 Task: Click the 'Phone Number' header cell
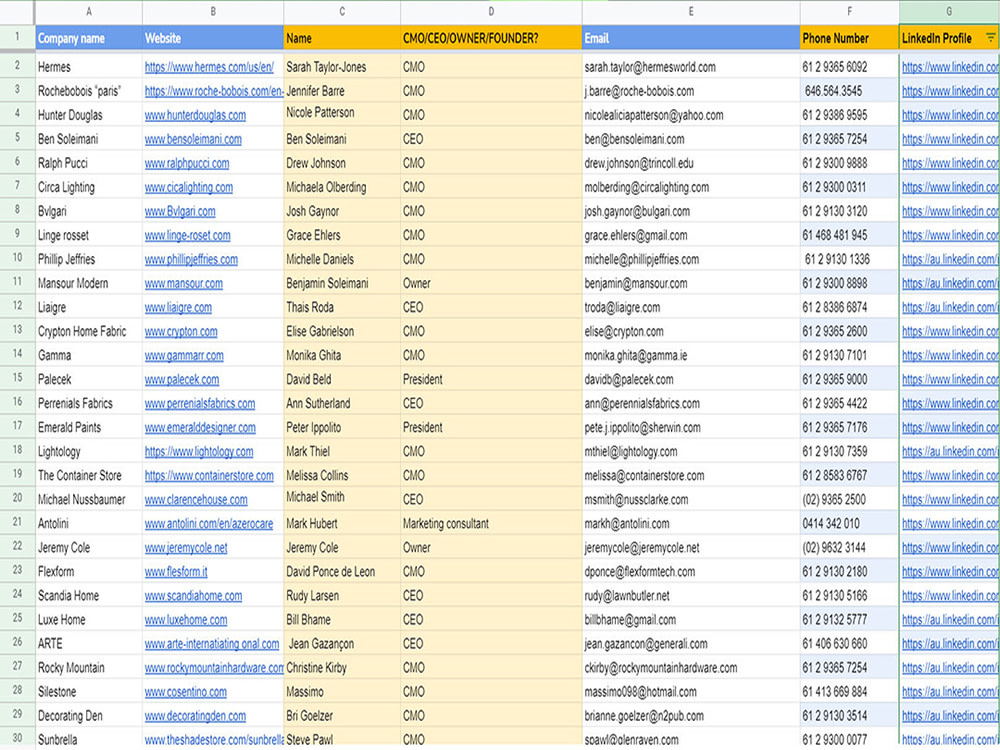click(849, 38)
